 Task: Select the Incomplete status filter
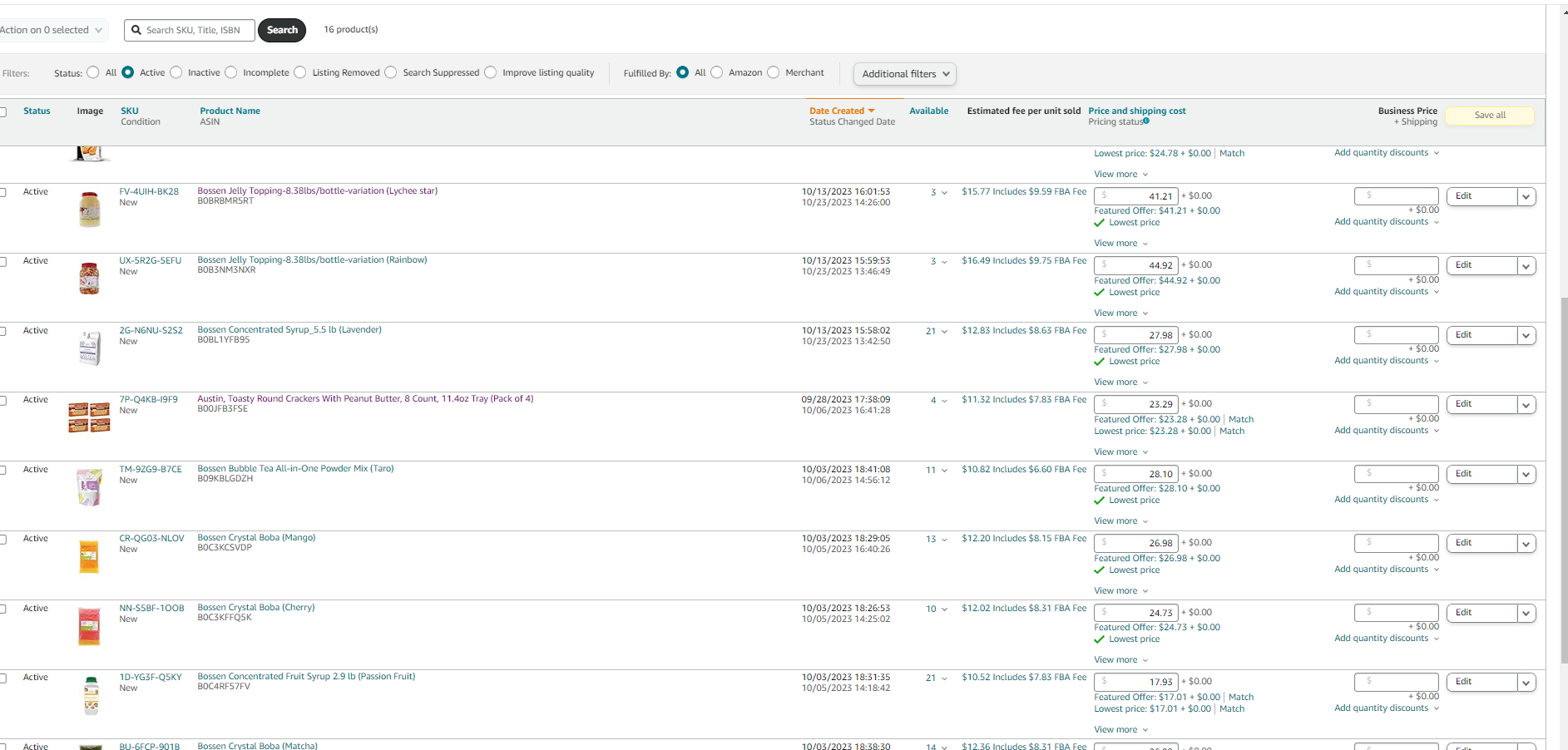231,72
